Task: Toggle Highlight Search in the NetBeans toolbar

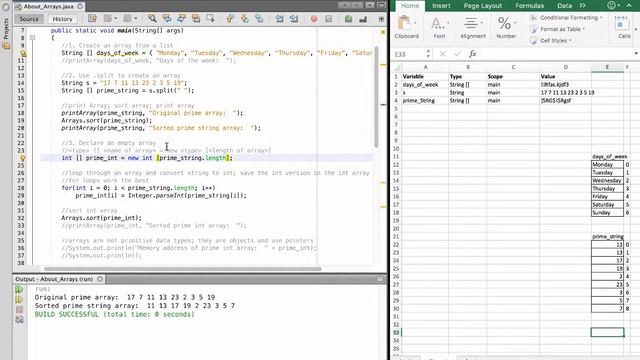Action: 196,19
